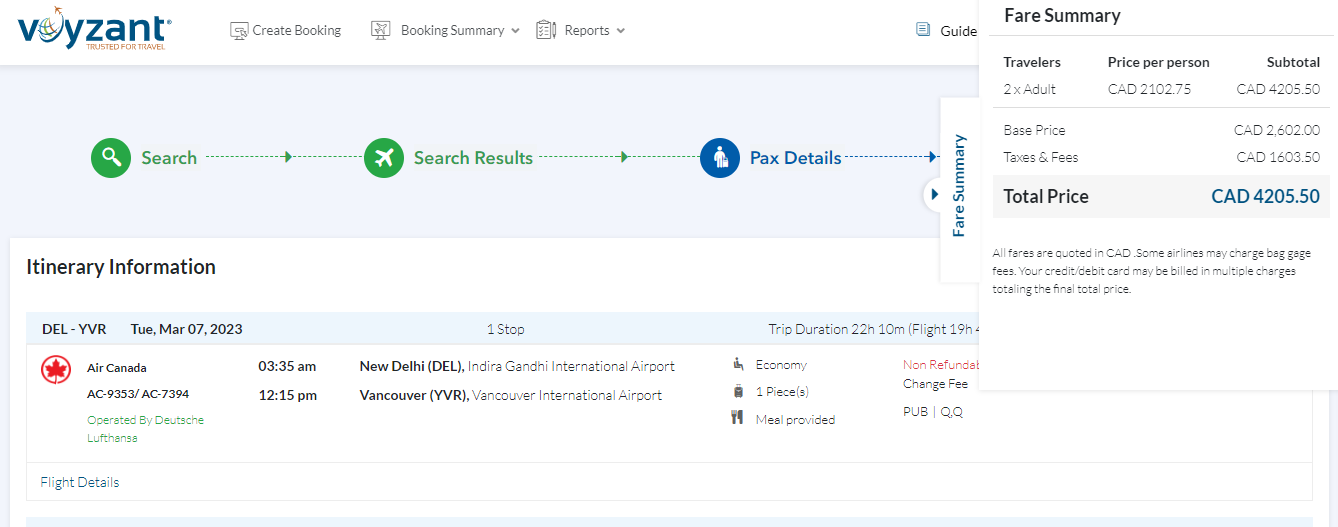Click the baggage icon beside 1 Piece(s)
Screen dimensions: 1338x527
click(738, 391)
